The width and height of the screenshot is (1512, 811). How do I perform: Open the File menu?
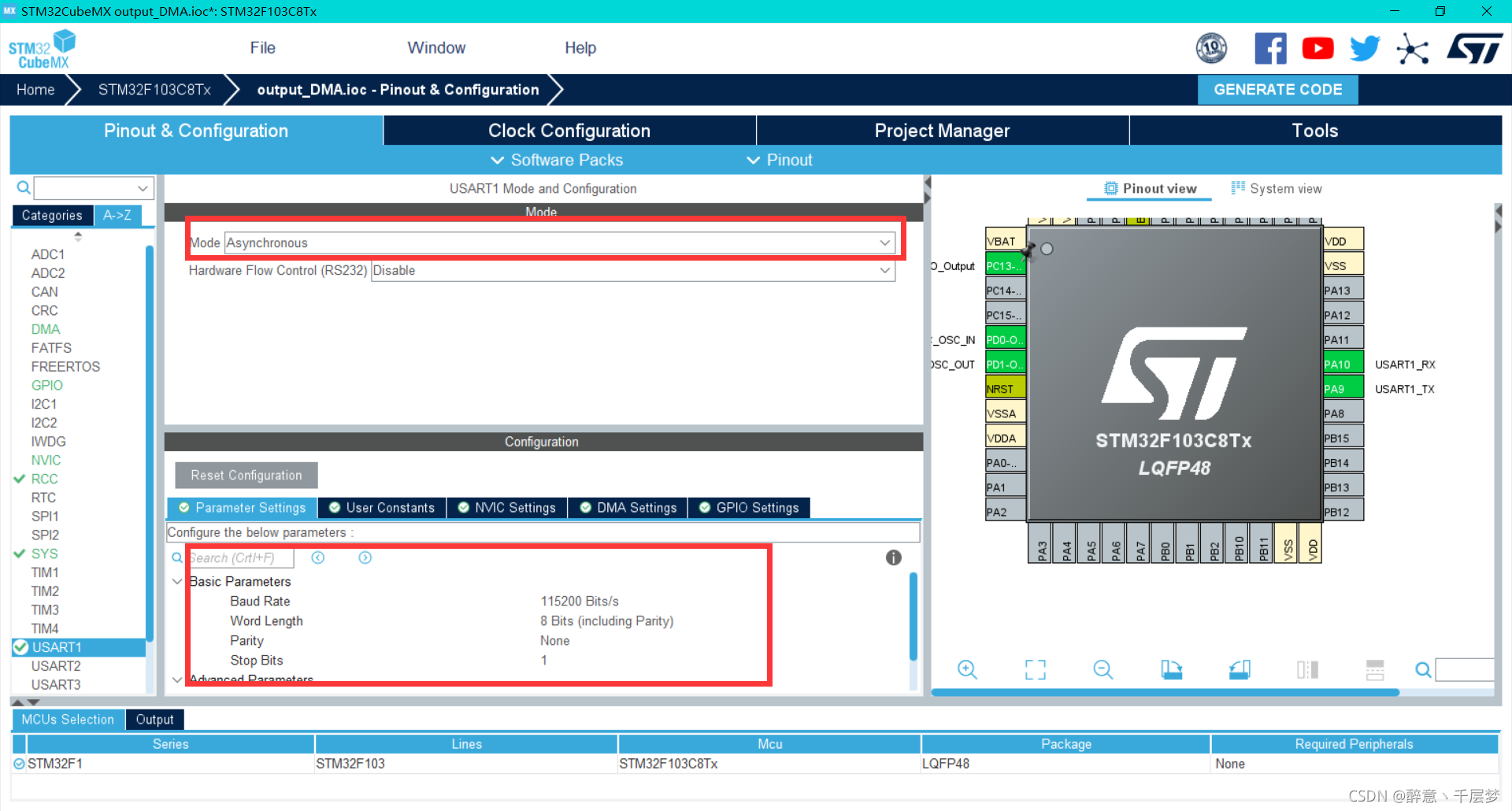262,48
